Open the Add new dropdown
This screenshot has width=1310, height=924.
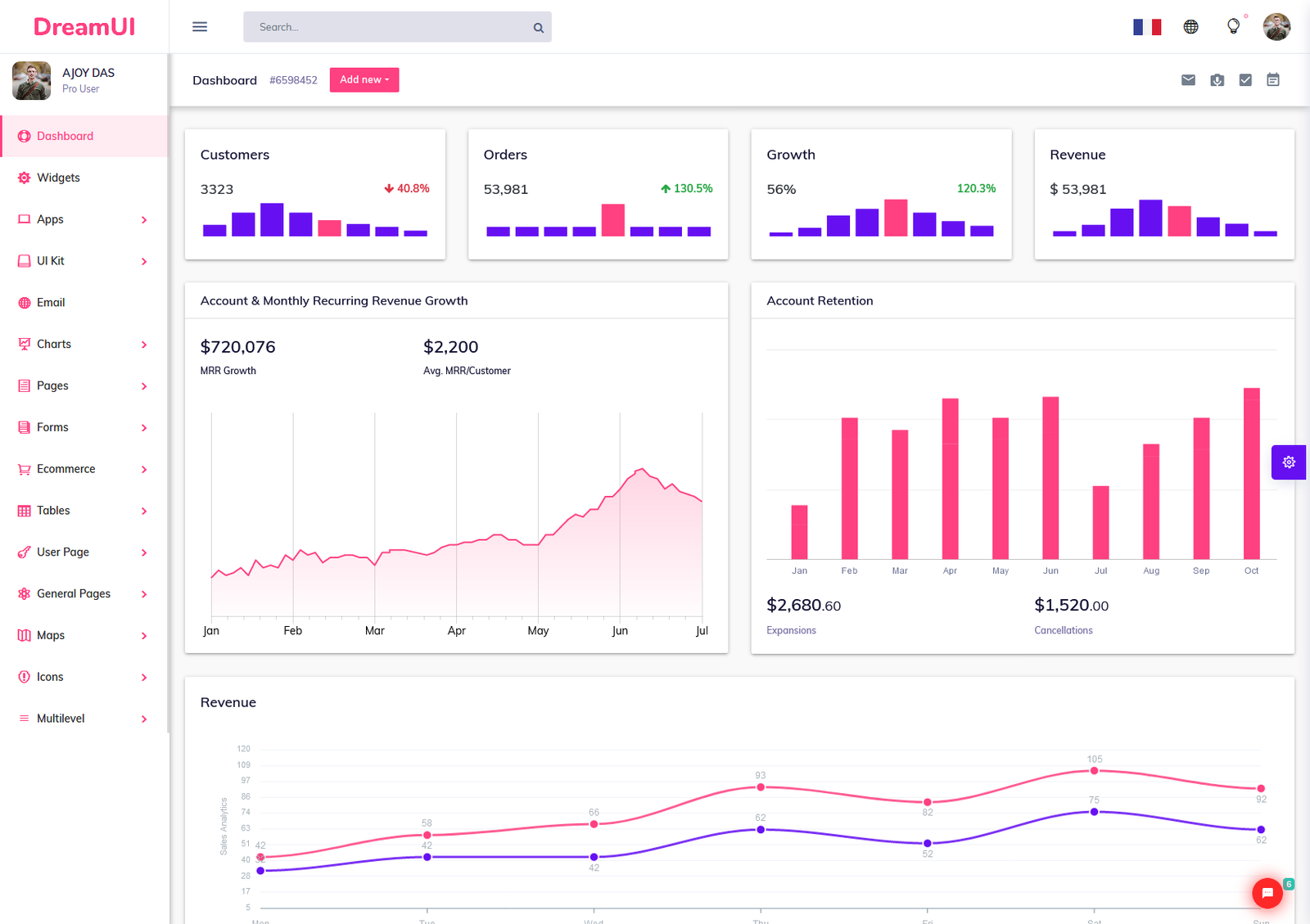(364, 80)
